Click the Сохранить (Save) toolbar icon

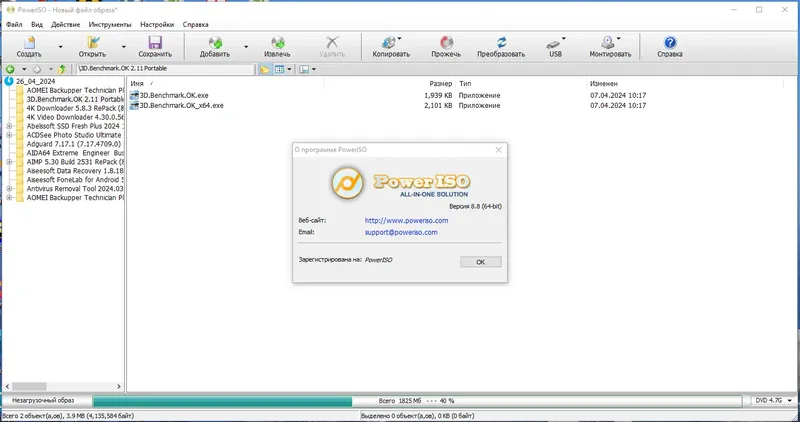pyautogui.click(x=155, y=43)
